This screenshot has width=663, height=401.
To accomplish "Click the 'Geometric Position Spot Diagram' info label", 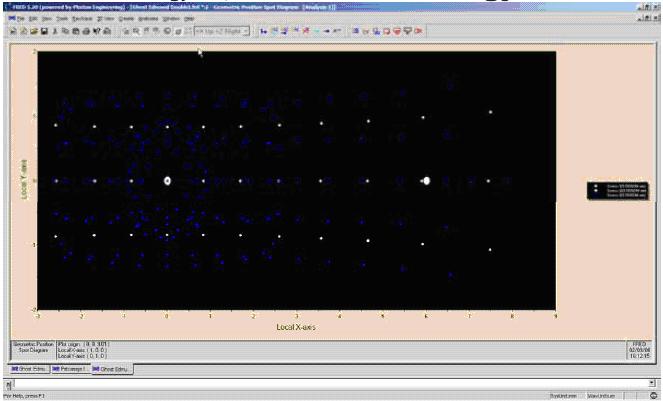I will [33, 347].
